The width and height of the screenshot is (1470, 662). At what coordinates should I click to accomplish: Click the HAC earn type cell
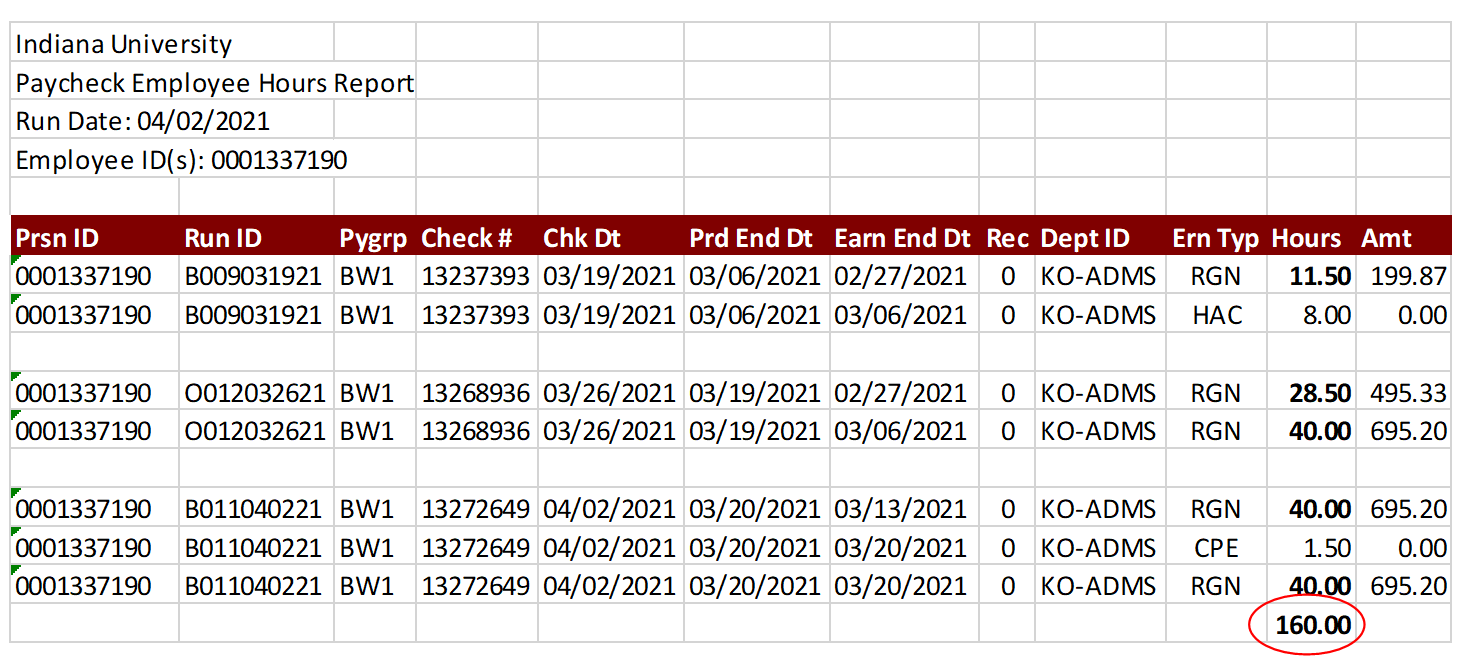click(x=1217, y=316)
